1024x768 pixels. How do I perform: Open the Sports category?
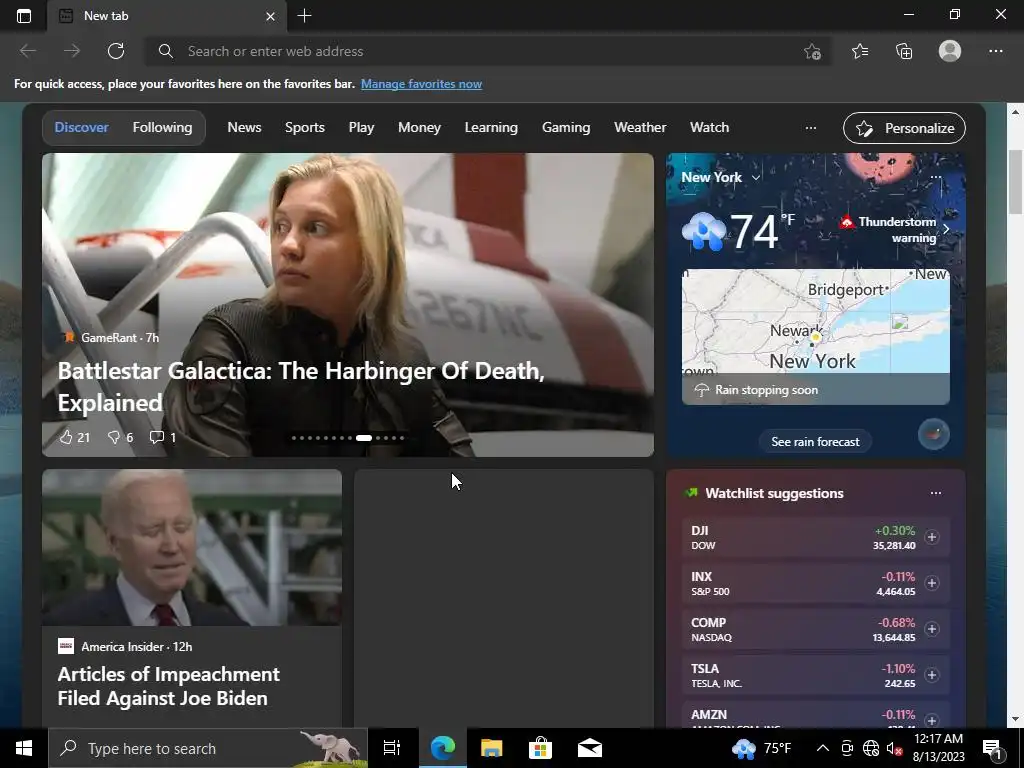(x=305, y=127)
